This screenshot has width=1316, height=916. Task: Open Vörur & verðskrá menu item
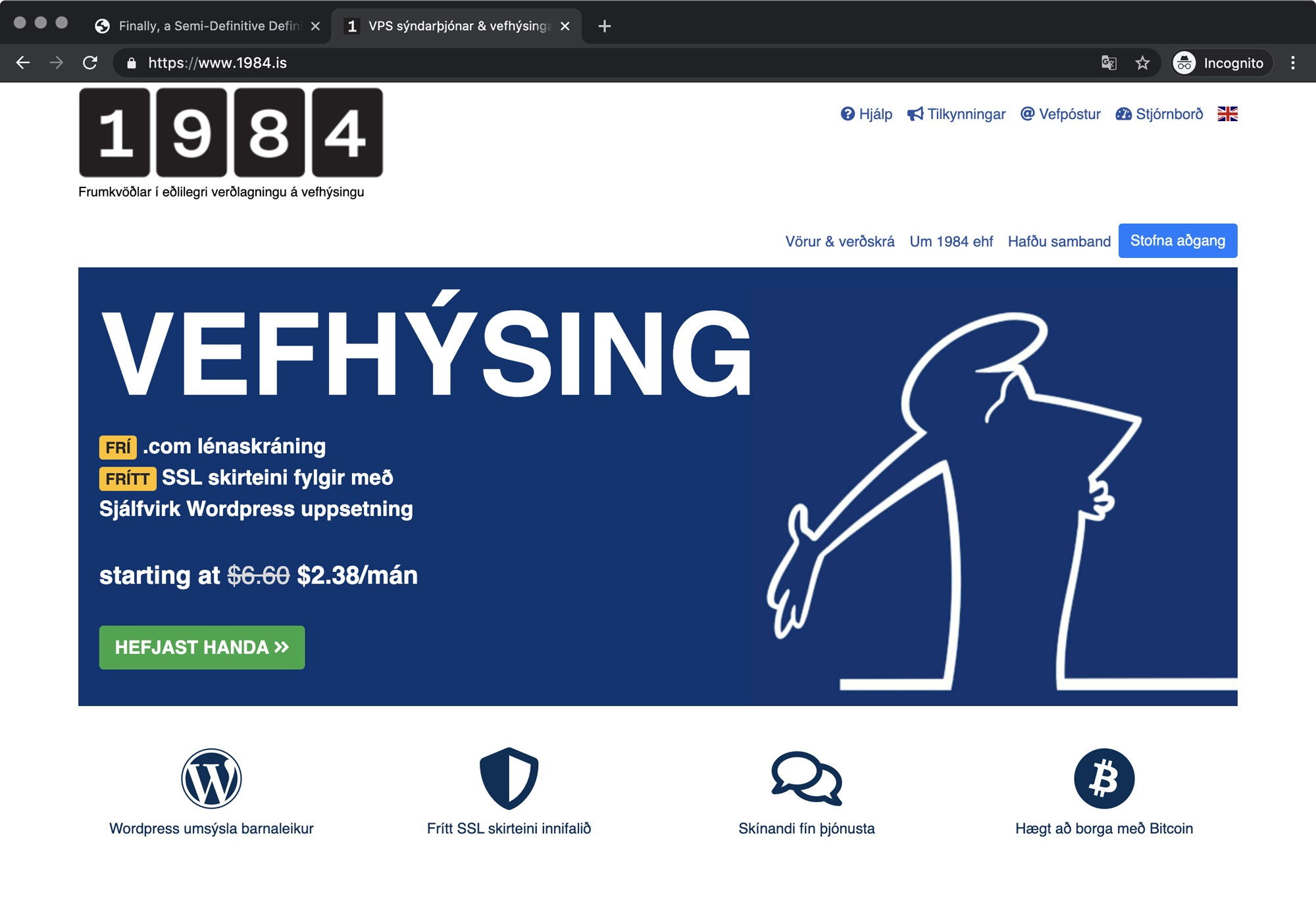tap(840, 242)
